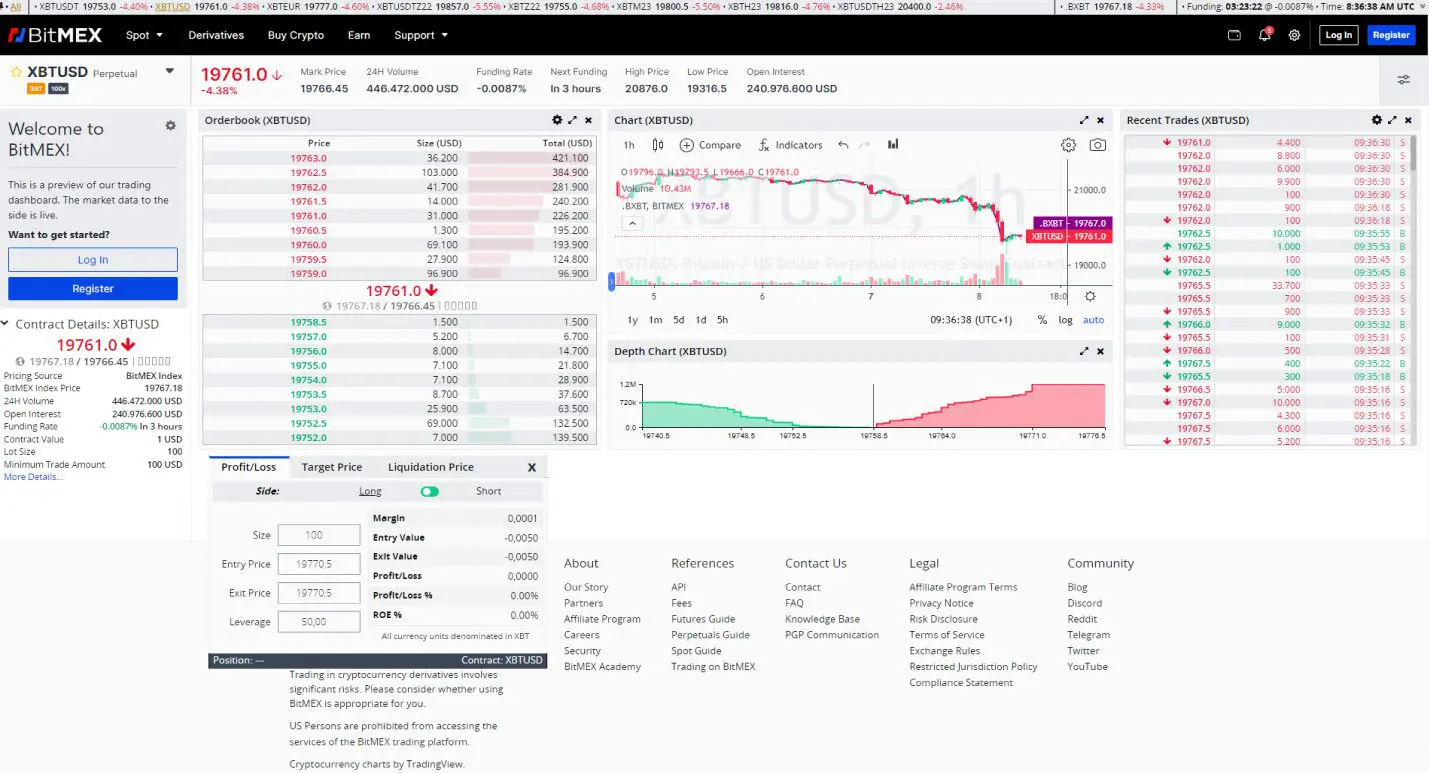The width and height of the screenshot is (1429, 773).
Task: Collapse chart legend with caret button
Action: click(631, 224)
